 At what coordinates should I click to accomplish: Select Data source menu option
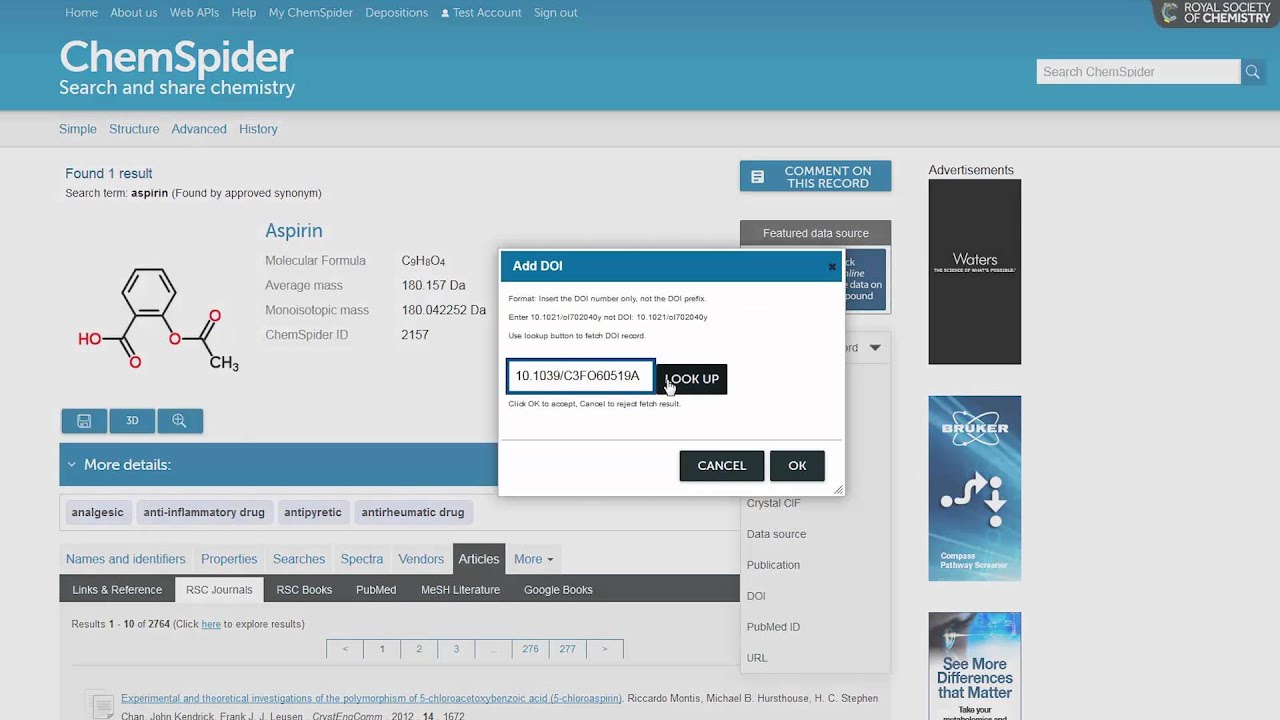pos(776,534)
